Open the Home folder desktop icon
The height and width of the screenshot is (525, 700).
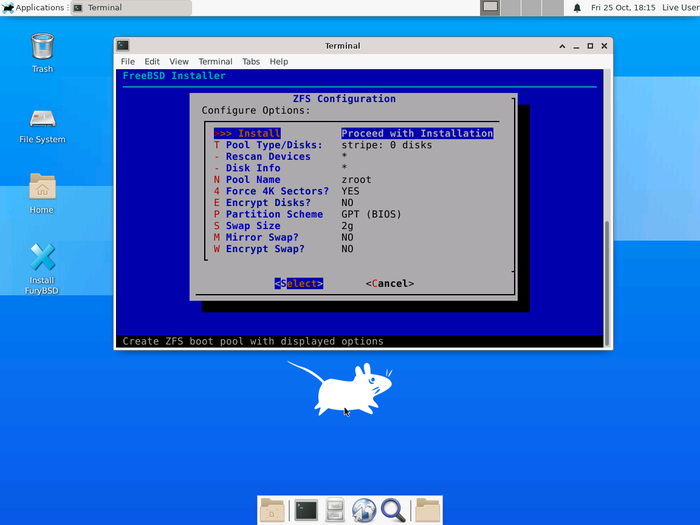tap(42, 193)
